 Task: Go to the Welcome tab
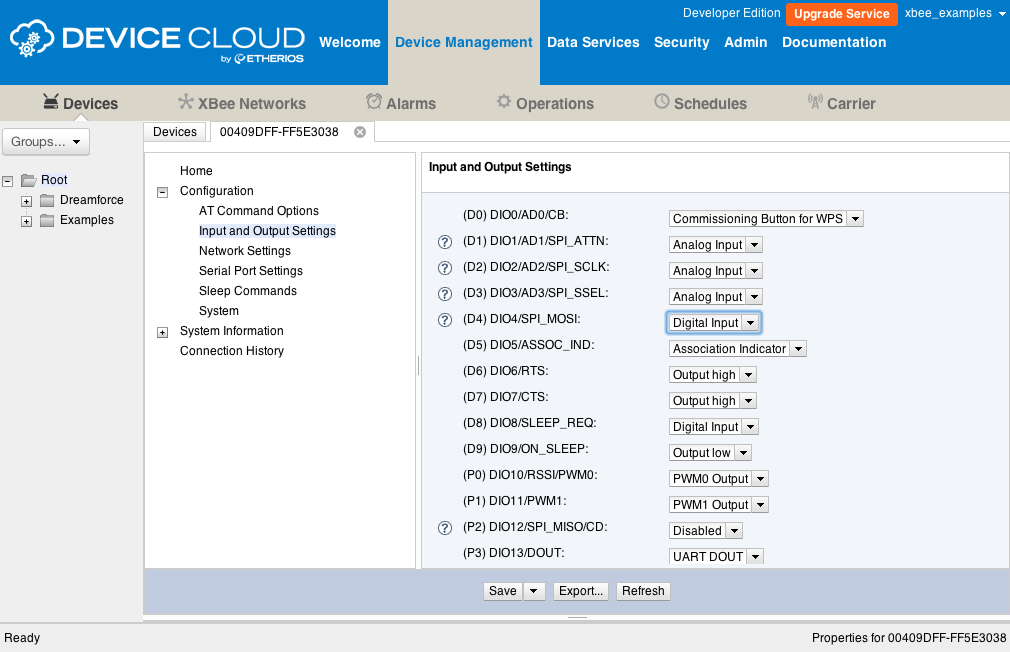click(350, 43)
